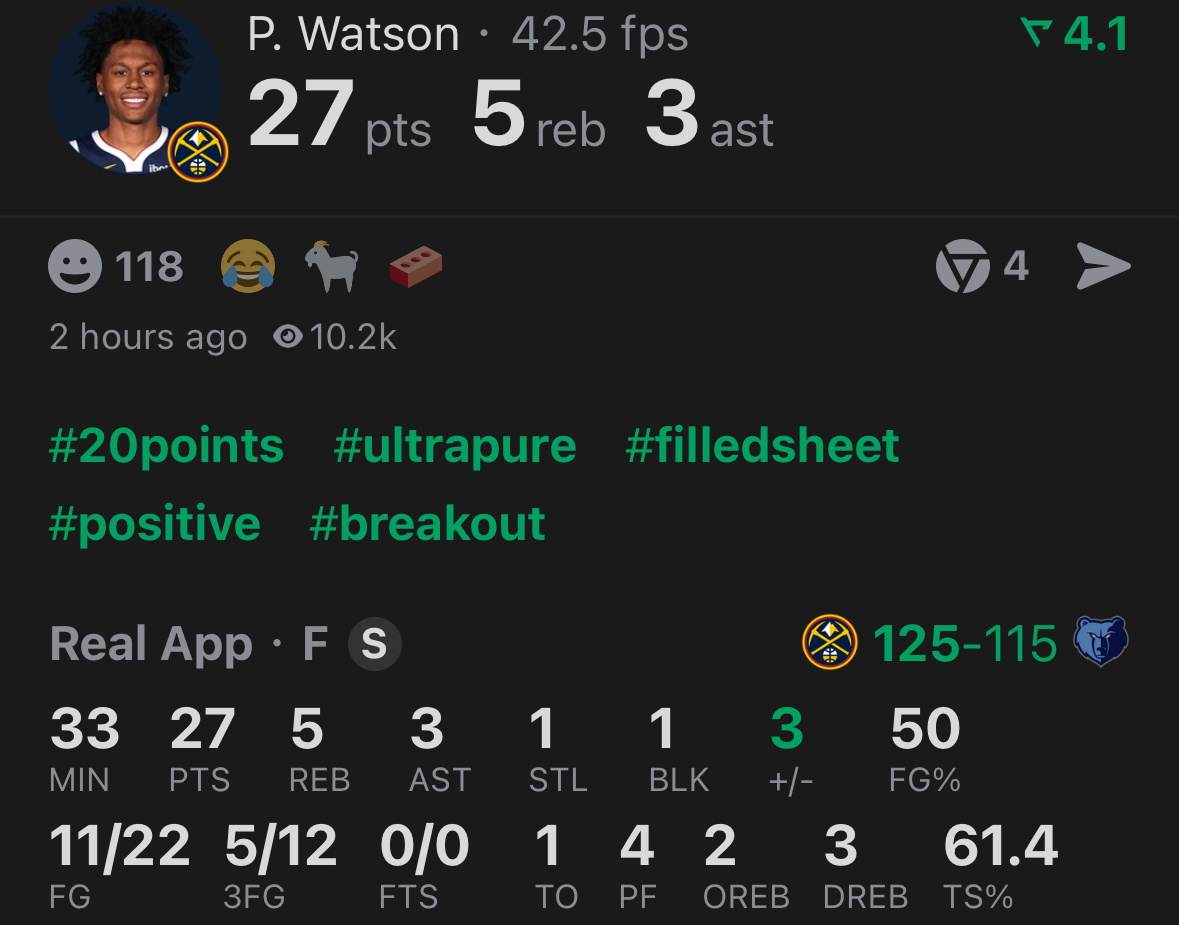Tap the smiley reaction icon
The width and height of the screenshot is (1179, 925).
(74, 266)
